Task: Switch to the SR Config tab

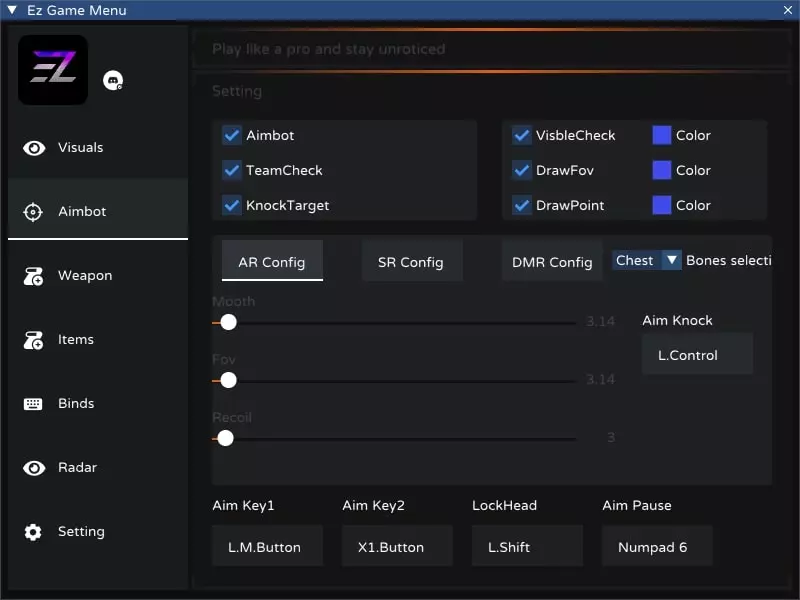Action: pyautogui.click(x=411, y=261)
